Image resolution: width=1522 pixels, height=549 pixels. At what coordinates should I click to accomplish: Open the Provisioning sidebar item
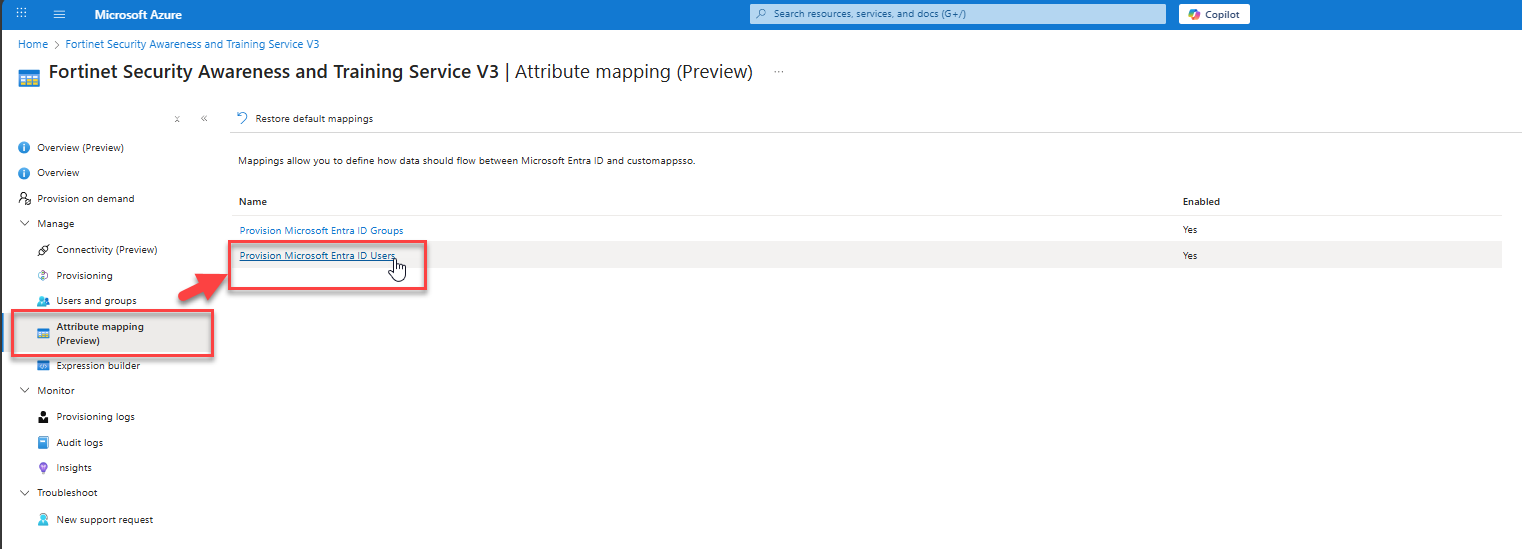84,276
